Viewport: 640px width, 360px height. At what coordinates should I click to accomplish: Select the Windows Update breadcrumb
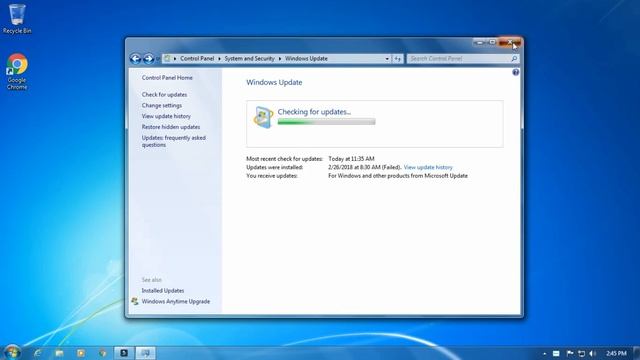306,59
